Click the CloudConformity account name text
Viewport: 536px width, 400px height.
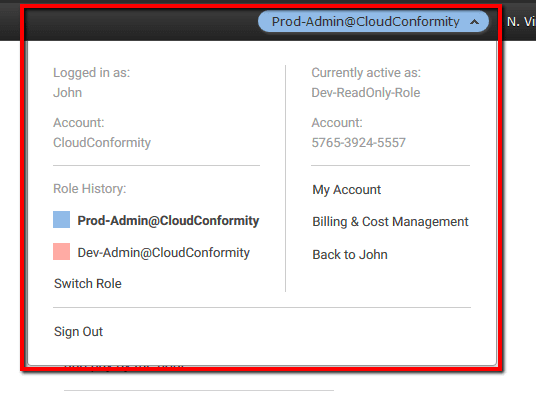pos(102,143)
